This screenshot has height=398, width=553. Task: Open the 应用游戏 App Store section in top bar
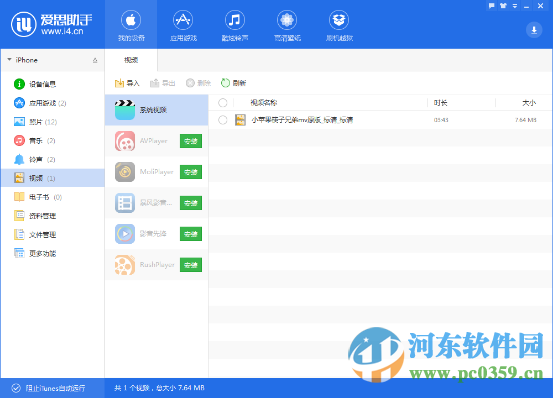(183, 25)
